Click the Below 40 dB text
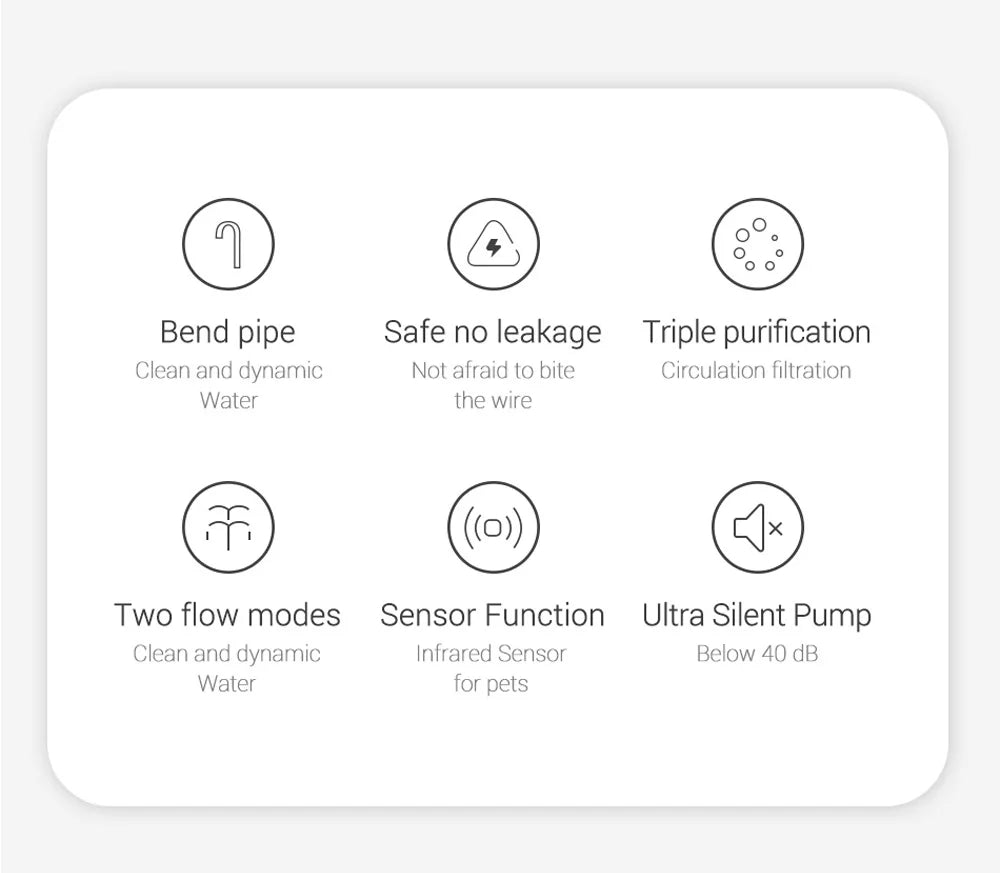The width and height of the screenshot is (1000, 873). point(757,654)
